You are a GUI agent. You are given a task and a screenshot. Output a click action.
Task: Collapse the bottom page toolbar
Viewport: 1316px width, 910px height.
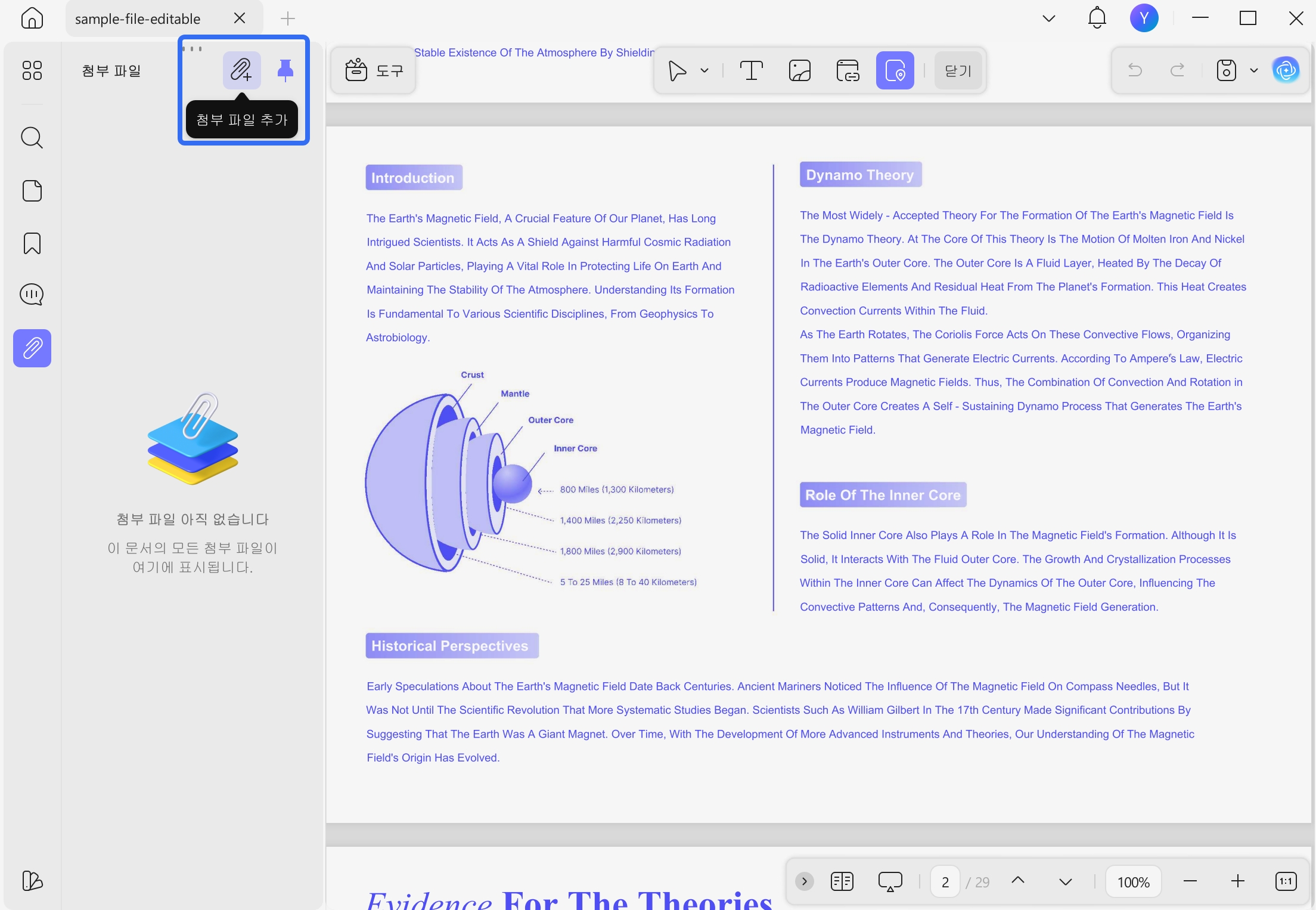coord(805,881)
